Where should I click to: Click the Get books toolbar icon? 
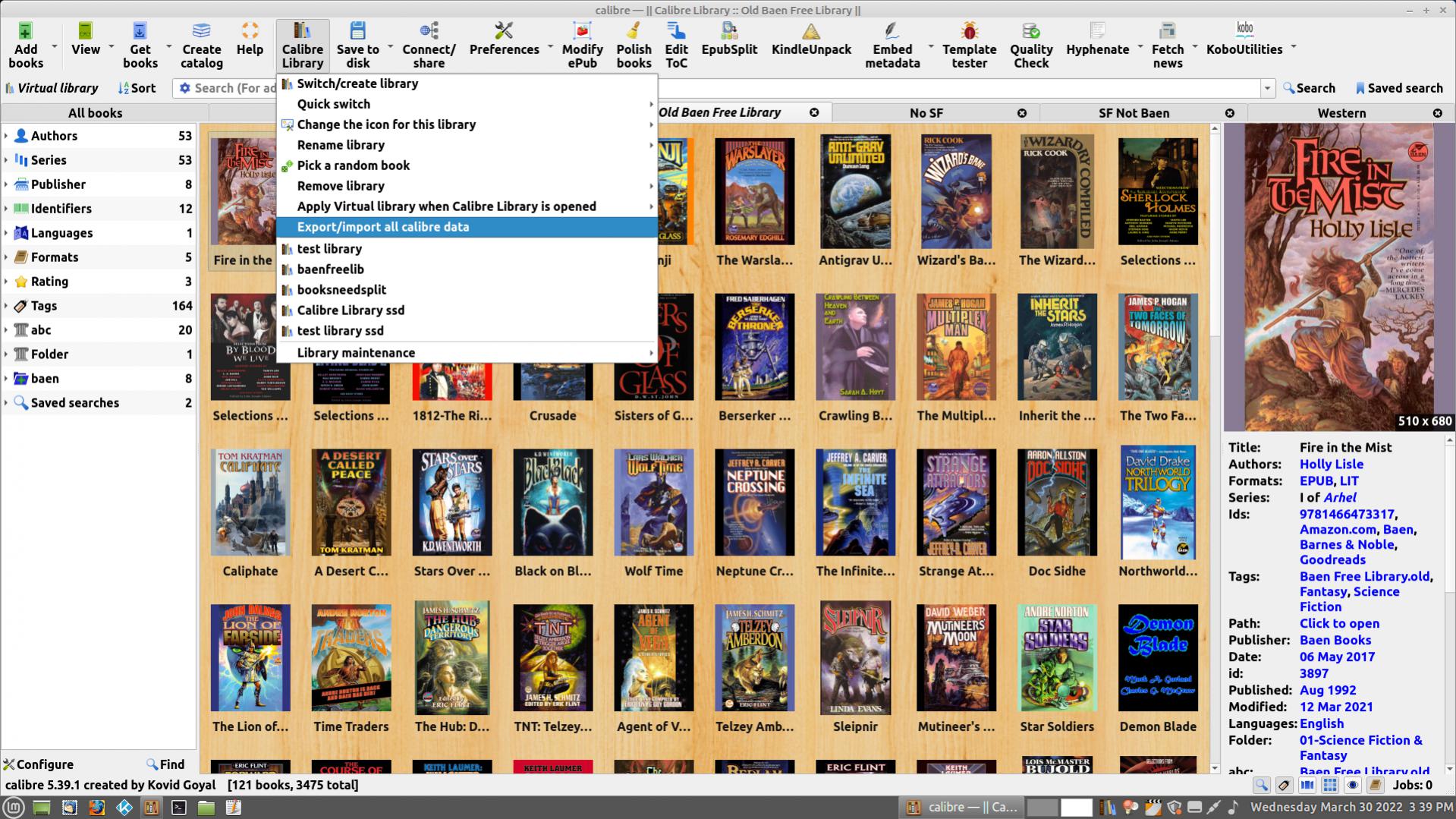(x=140, y=32)
